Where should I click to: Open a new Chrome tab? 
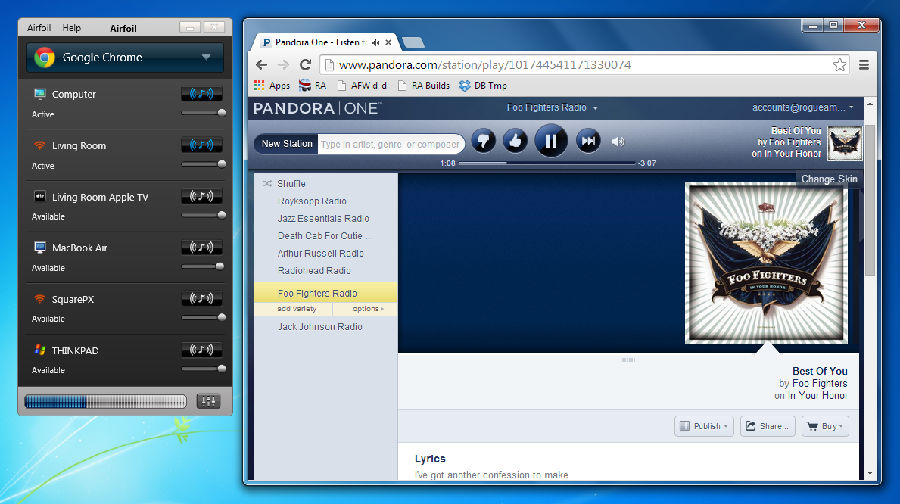tap(413, 42)
